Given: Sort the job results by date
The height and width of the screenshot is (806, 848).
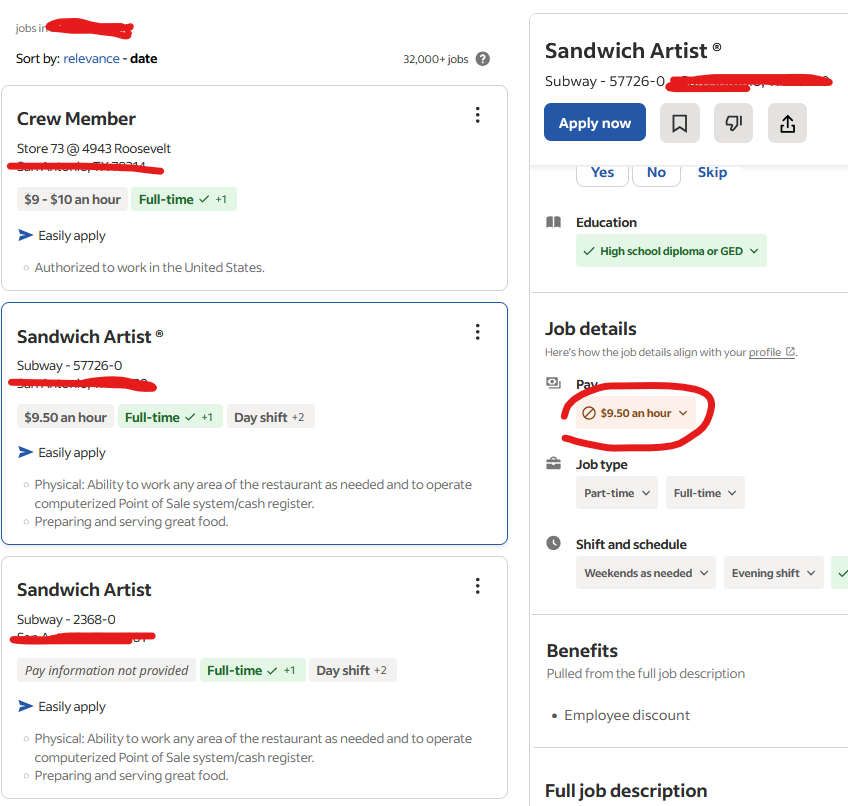Looking at the screenshot, I should pyautogui.click(x=143, y=58).
